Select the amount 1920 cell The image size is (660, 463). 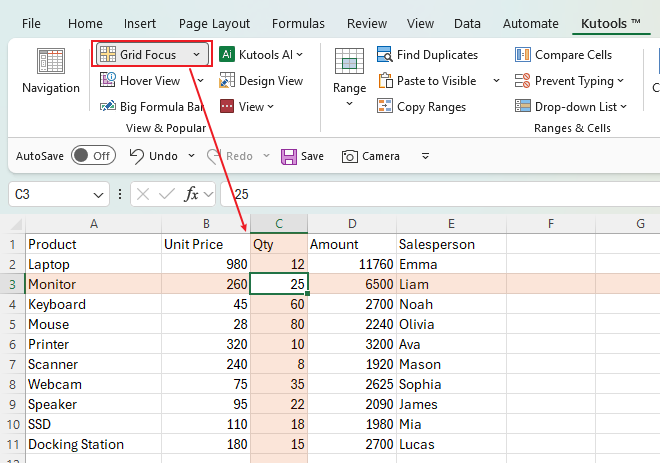coord(352,364)
